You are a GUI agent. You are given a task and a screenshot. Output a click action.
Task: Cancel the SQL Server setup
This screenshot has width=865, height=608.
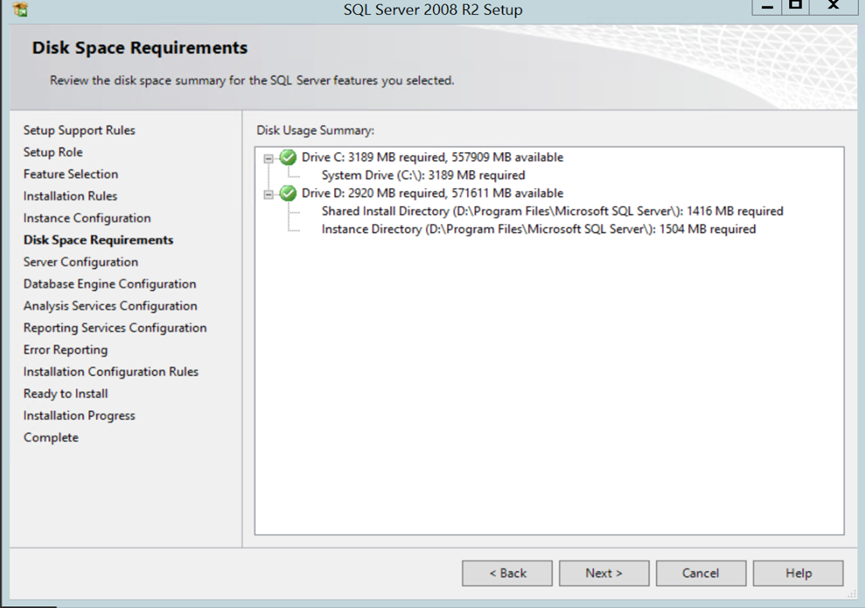tap(701, 573)
